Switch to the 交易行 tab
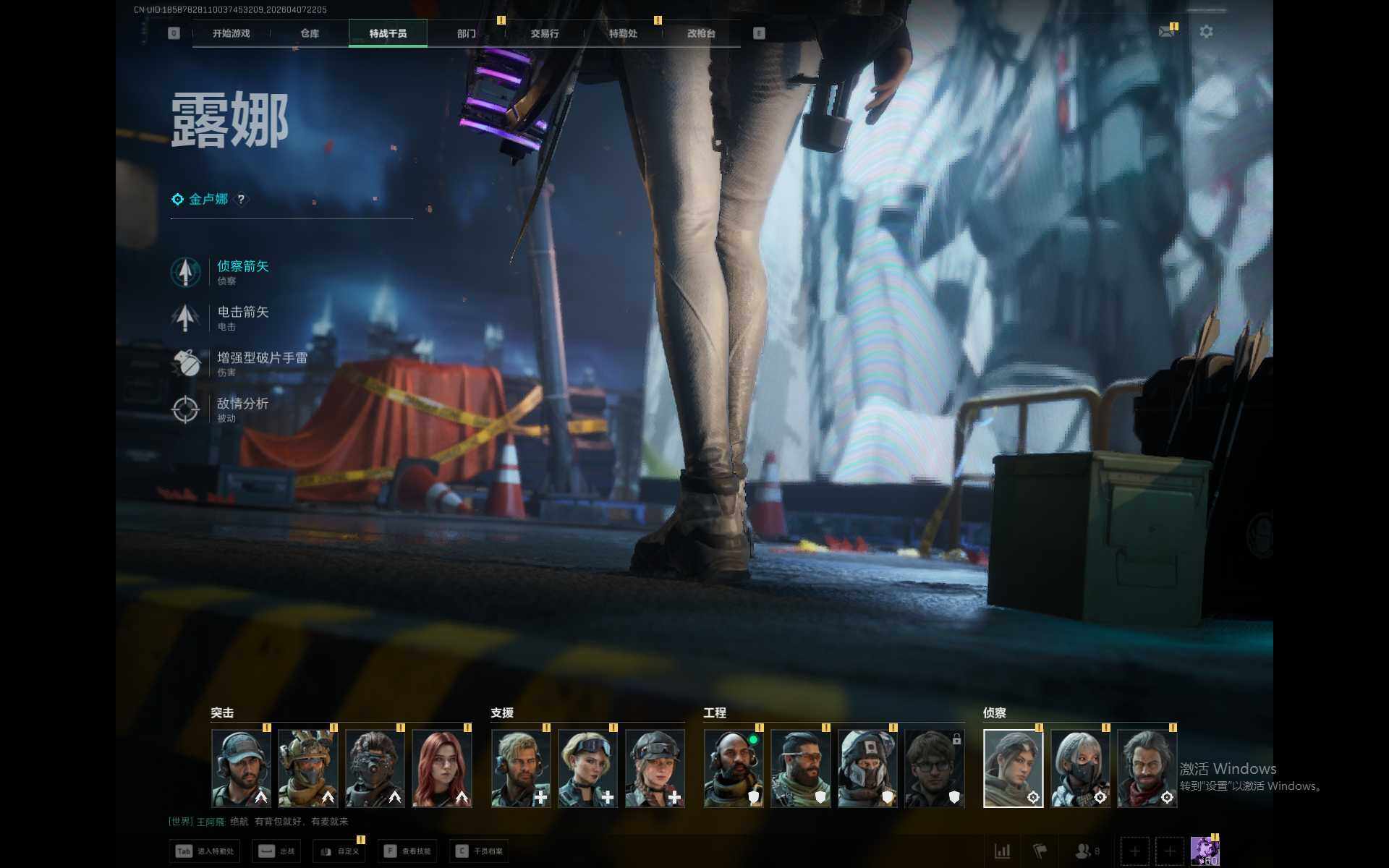 544,33
